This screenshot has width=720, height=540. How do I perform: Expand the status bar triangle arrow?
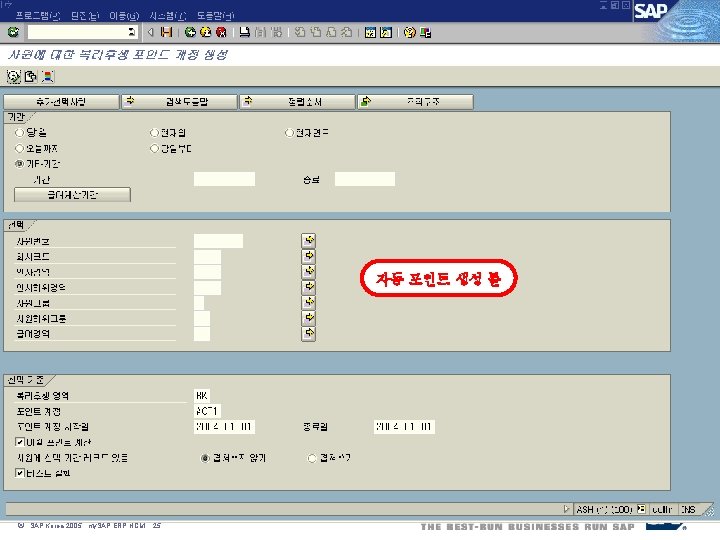click(566, 509)
